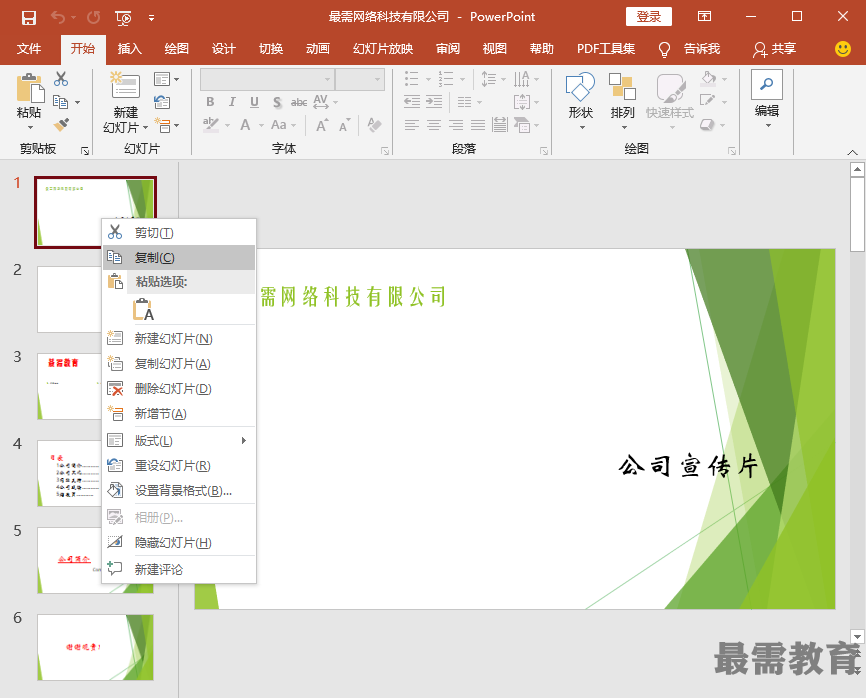Screen dimensions: 866x698
Task: Switch to the 切换 tab
Action: tap(271, 49)
